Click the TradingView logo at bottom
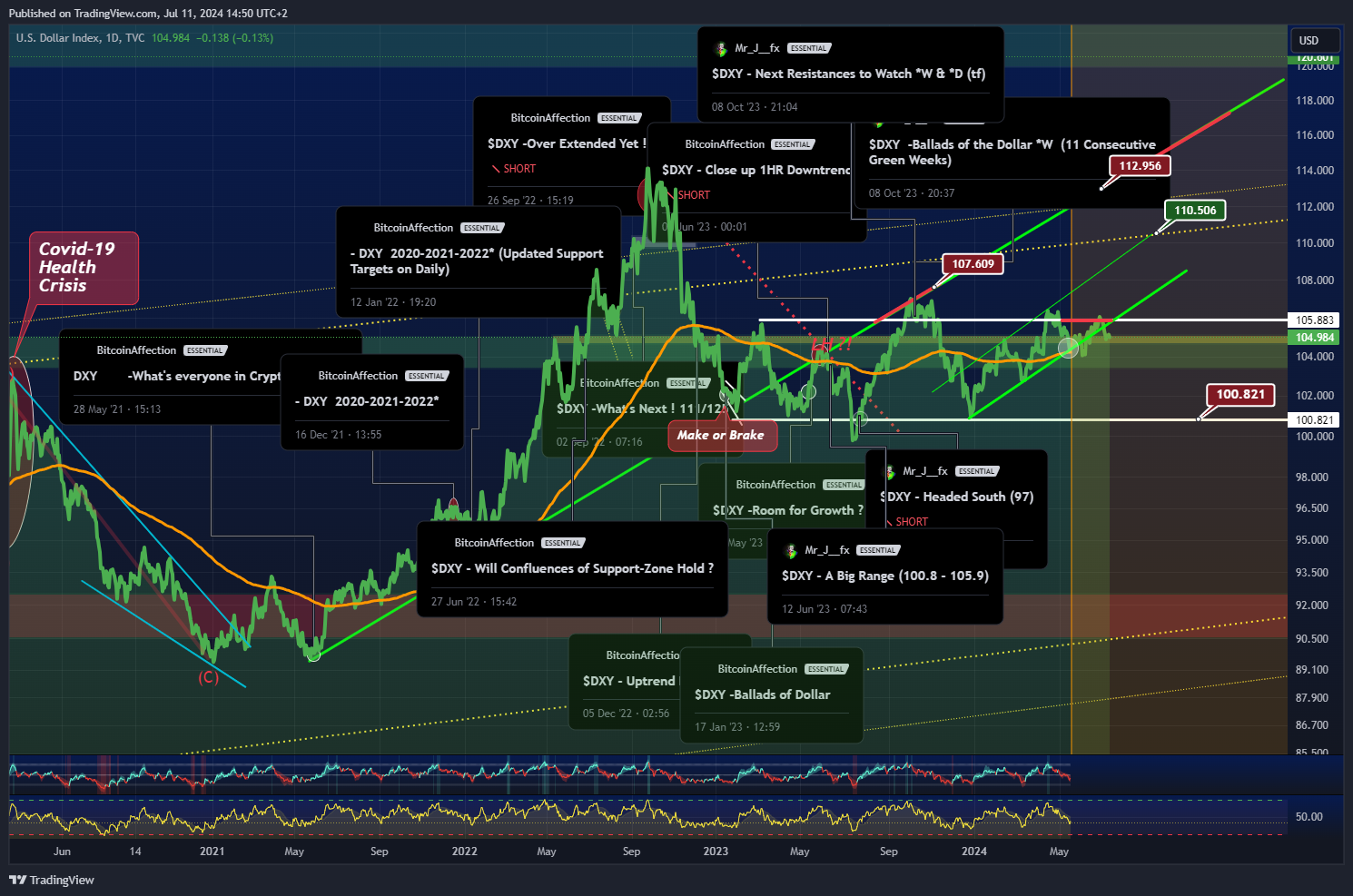Viewport: 1353px width, 896px height. [x=52, y=880]
